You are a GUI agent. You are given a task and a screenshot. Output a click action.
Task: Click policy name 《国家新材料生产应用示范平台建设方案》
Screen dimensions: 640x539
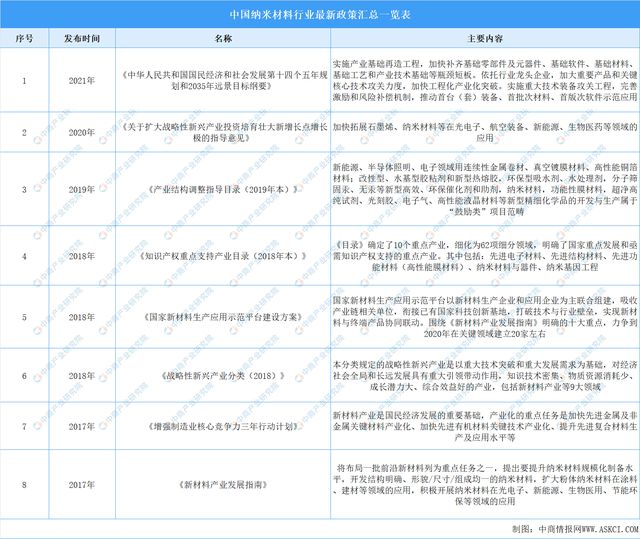coord(223,317)
